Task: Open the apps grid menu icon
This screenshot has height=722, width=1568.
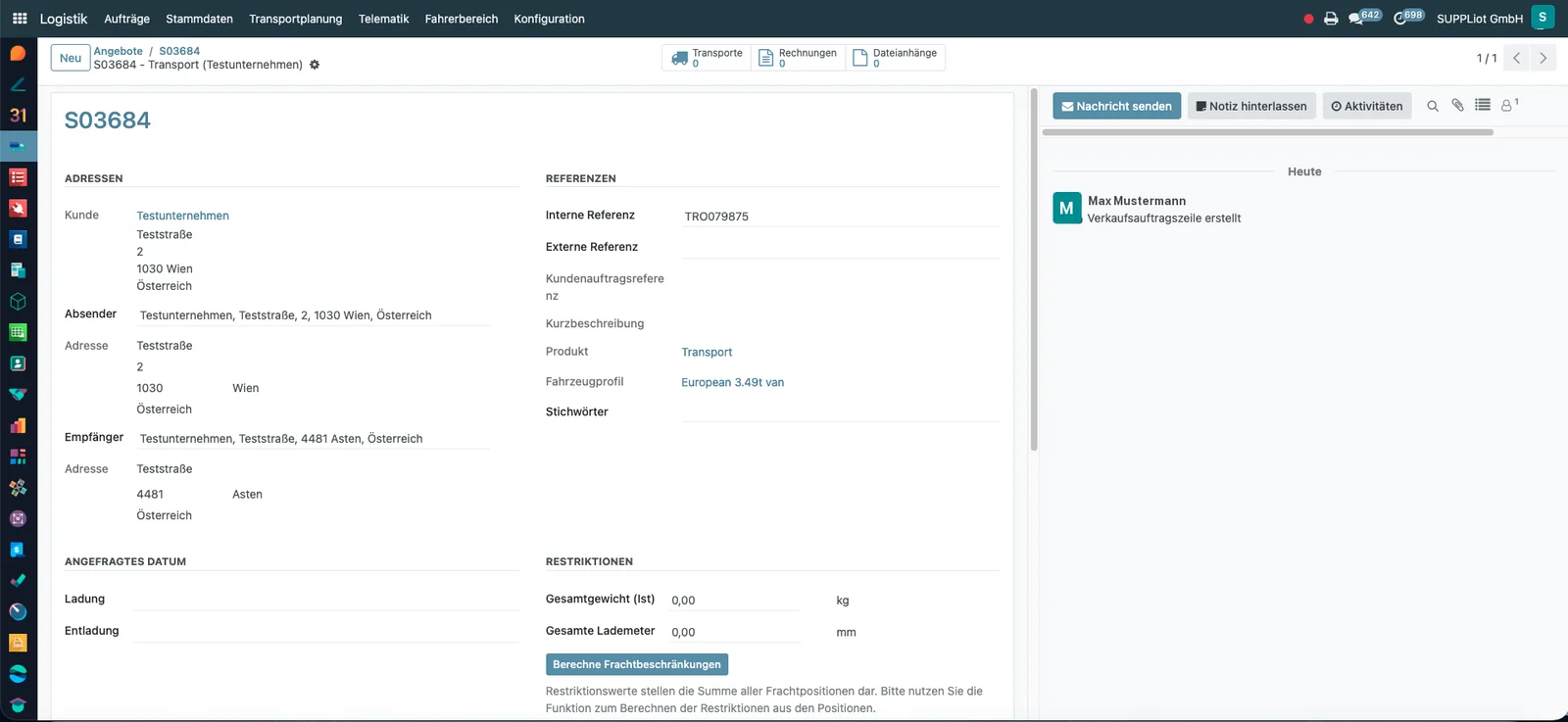Action: pos(20,19)
